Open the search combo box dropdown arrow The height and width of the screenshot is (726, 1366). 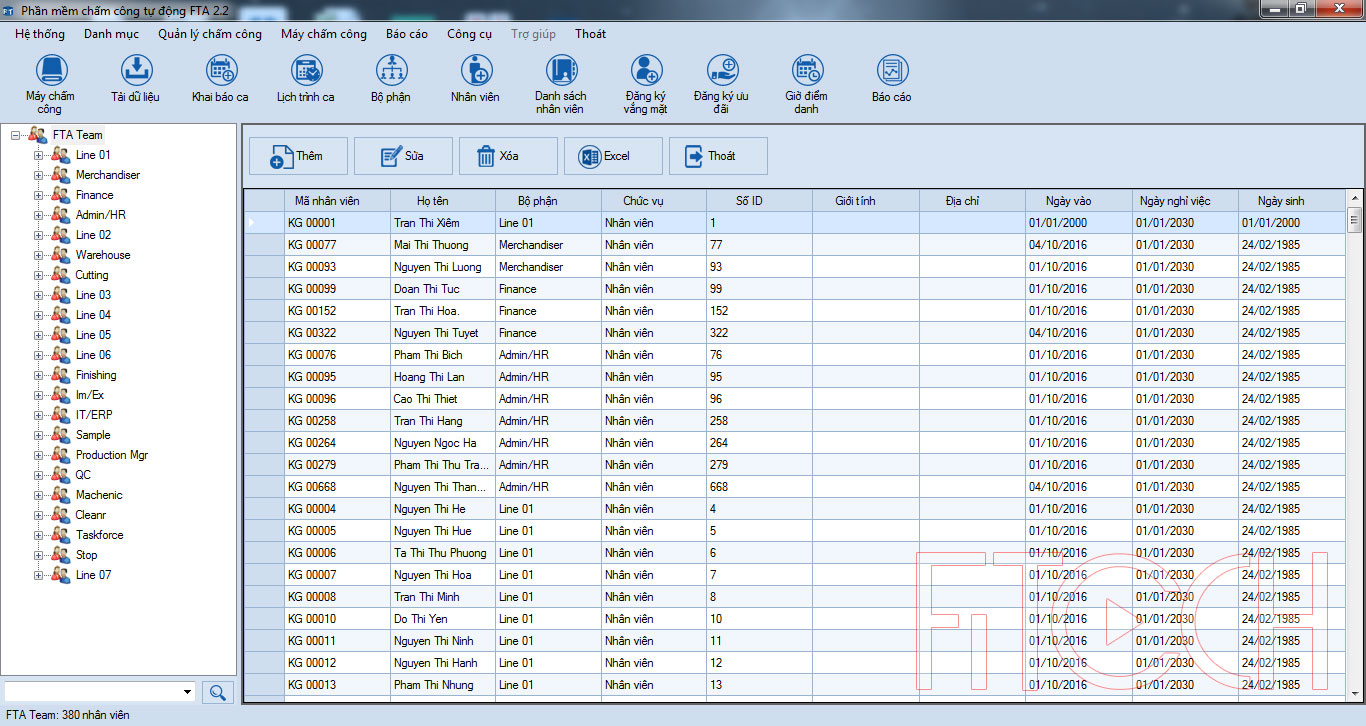[187, 692]
